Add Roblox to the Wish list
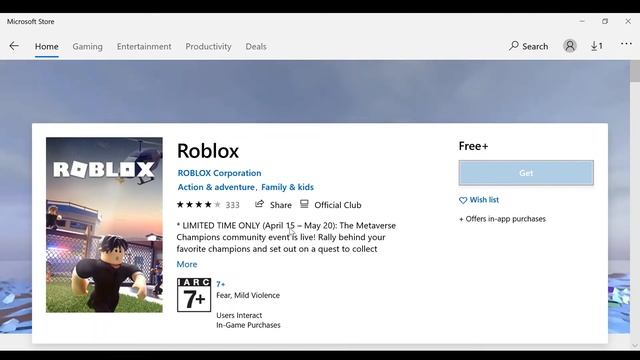Viewport: 640px width, 360px height. tap(479, 200)
